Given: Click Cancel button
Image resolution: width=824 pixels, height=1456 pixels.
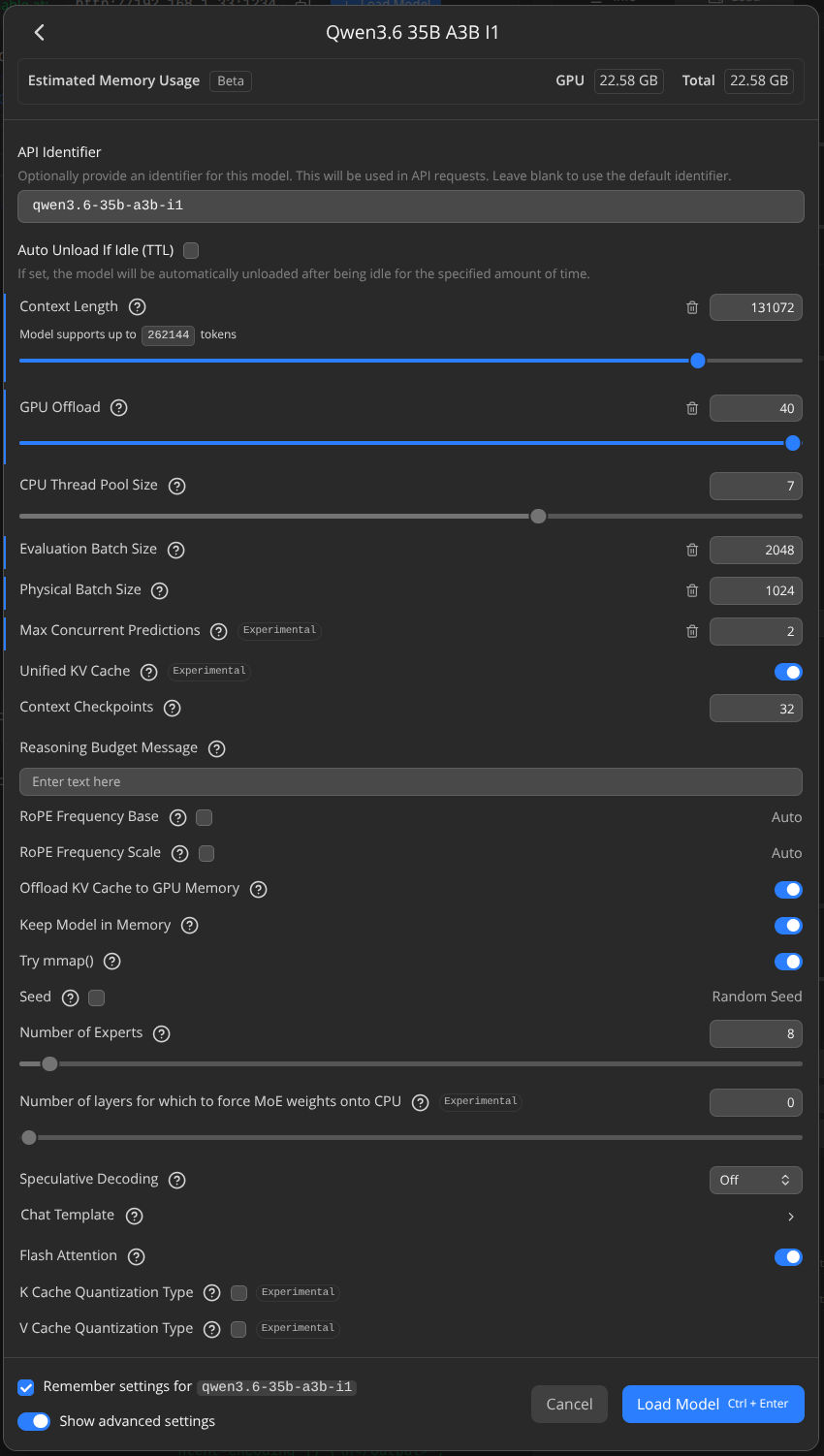Looking at the screenshot, I should coord(569,1404).
